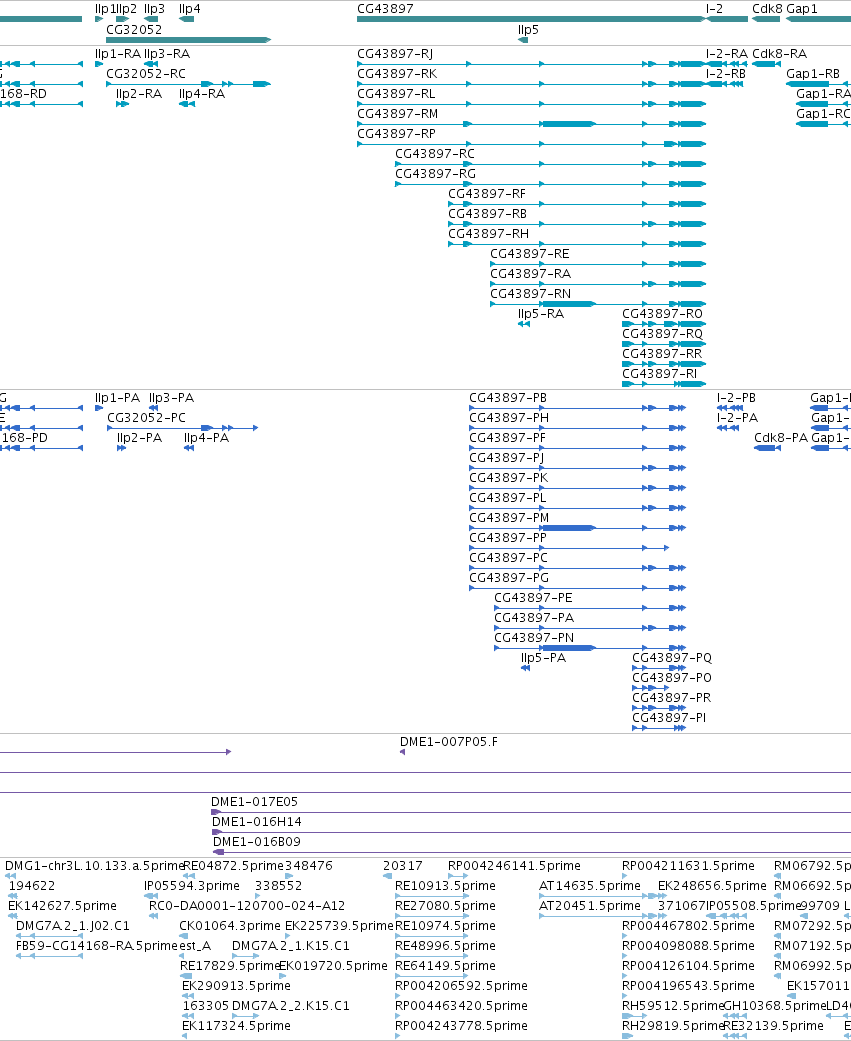Image resolution: width=851 pixels, height=1041 pixels.
Task: Choose EST CK01064.3prime
Action: click(230, 925)
